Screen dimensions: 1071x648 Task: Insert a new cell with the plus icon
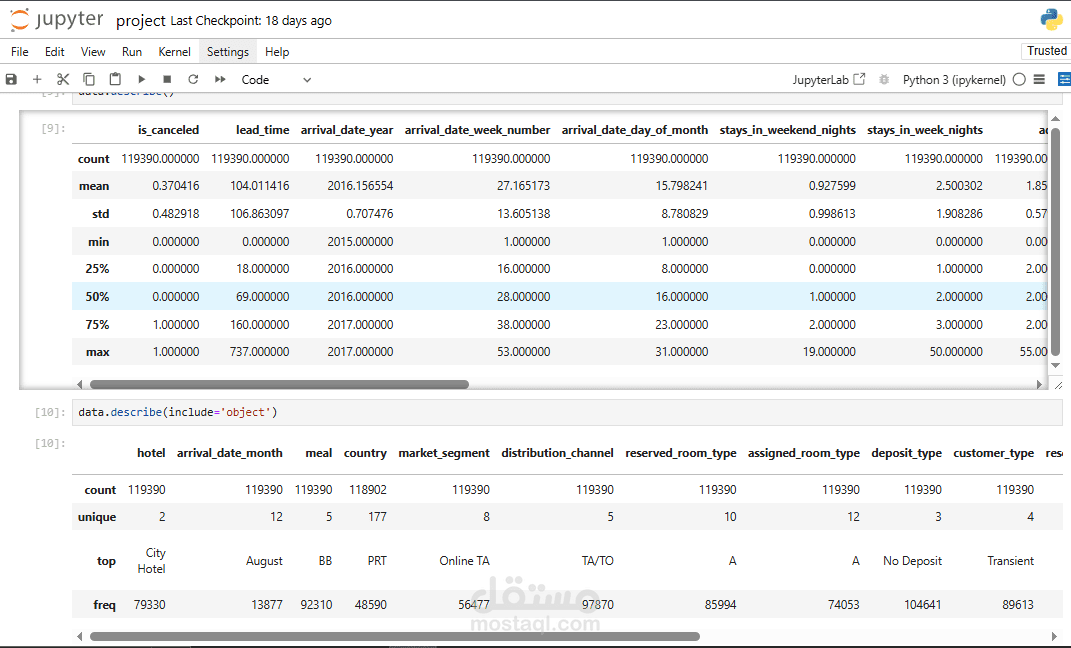(x=37, y=79)
